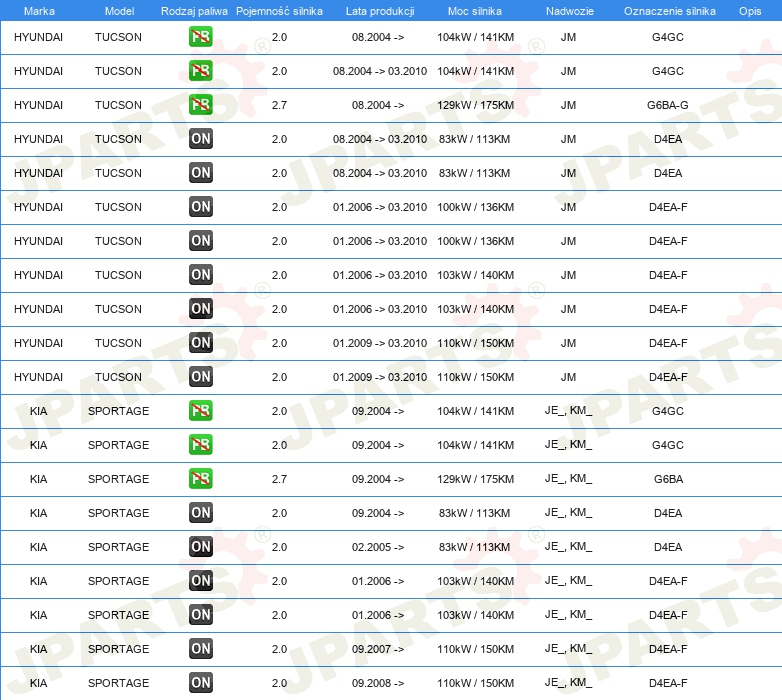Screen dimensions: 782x700
Task: Click the Lata produkcji column header
Action: pos(380,11)
